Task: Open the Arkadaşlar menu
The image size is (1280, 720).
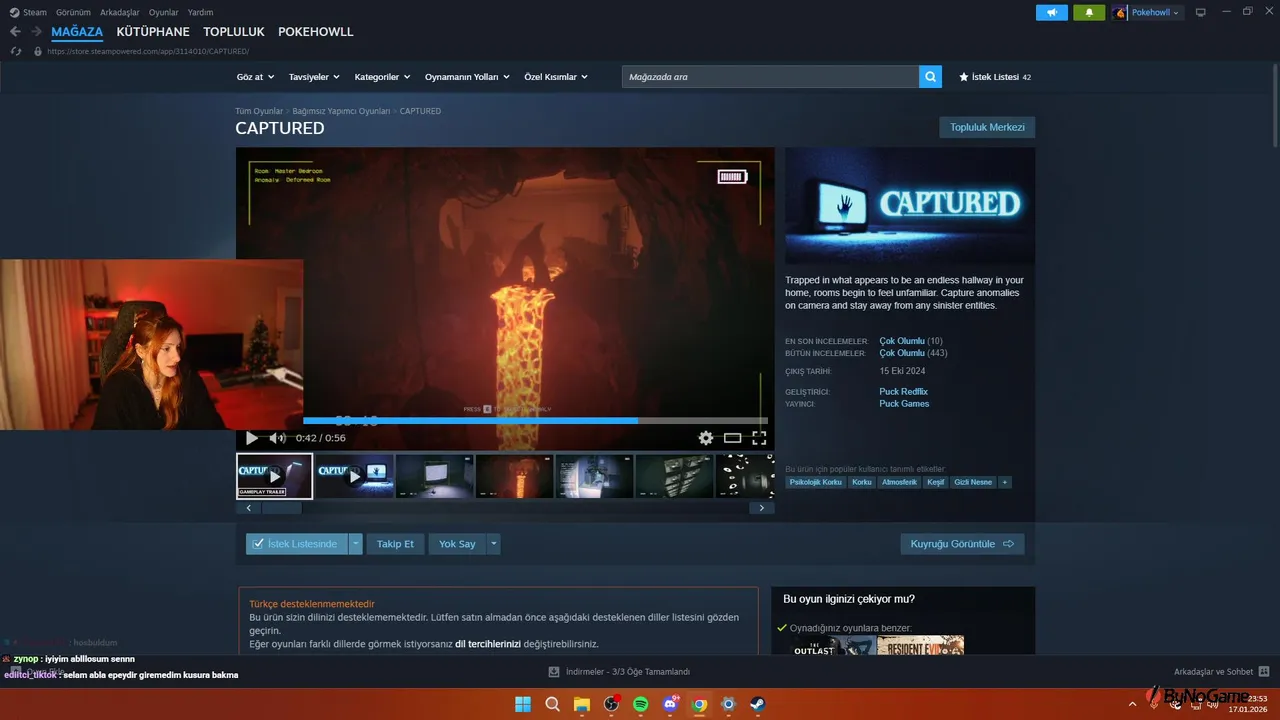Action: tap(120, 12)
